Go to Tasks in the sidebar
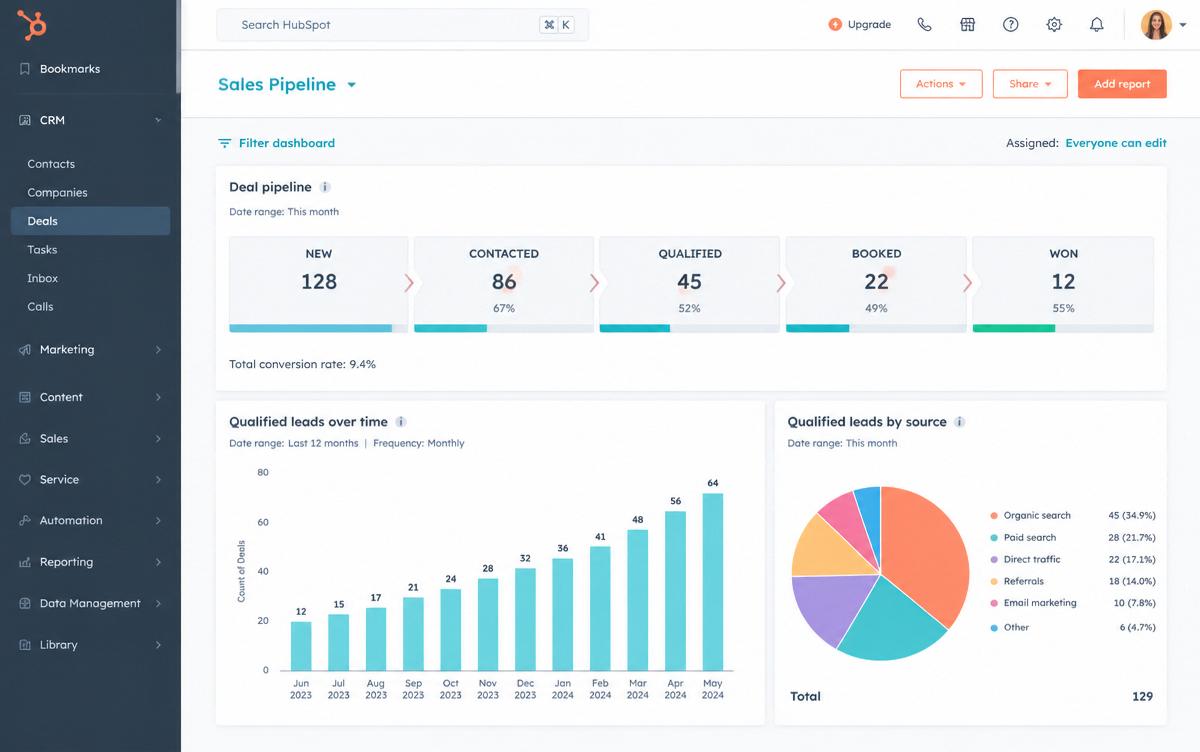Image resolution: width=1200 pixels, height=752 pixels. tap(42, 250)
